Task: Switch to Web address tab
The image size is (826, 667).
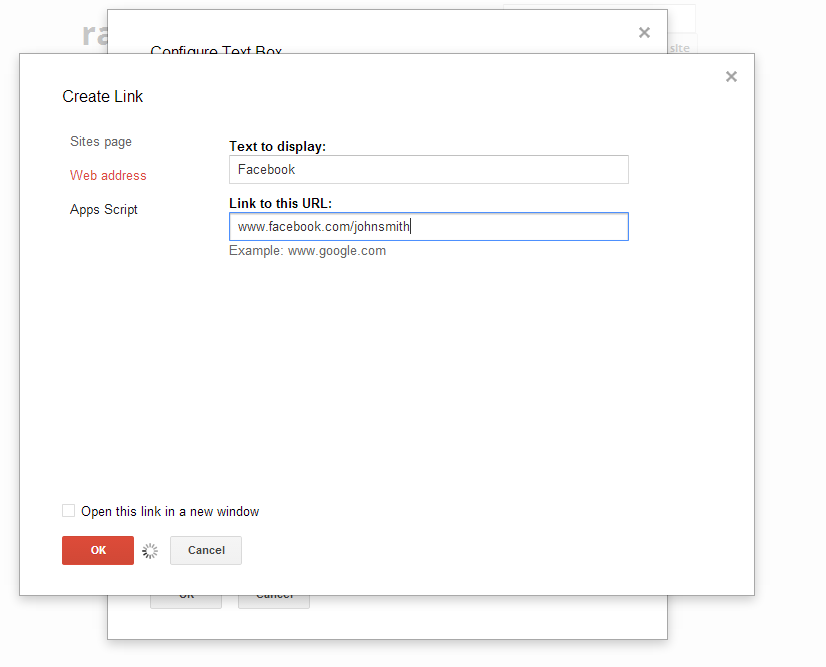Action: click(108, 175)
